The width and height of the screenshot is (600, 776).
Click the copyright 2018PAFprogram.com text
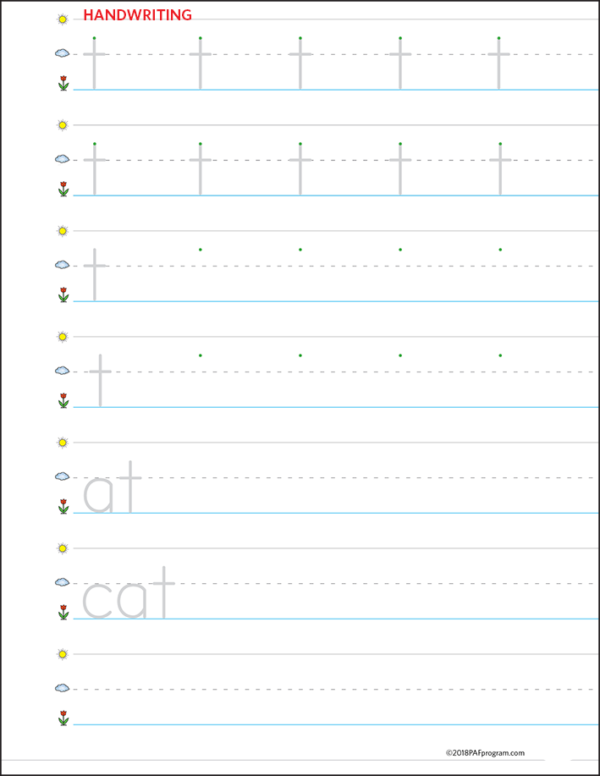pyautogui.click(x=485, y=753)
